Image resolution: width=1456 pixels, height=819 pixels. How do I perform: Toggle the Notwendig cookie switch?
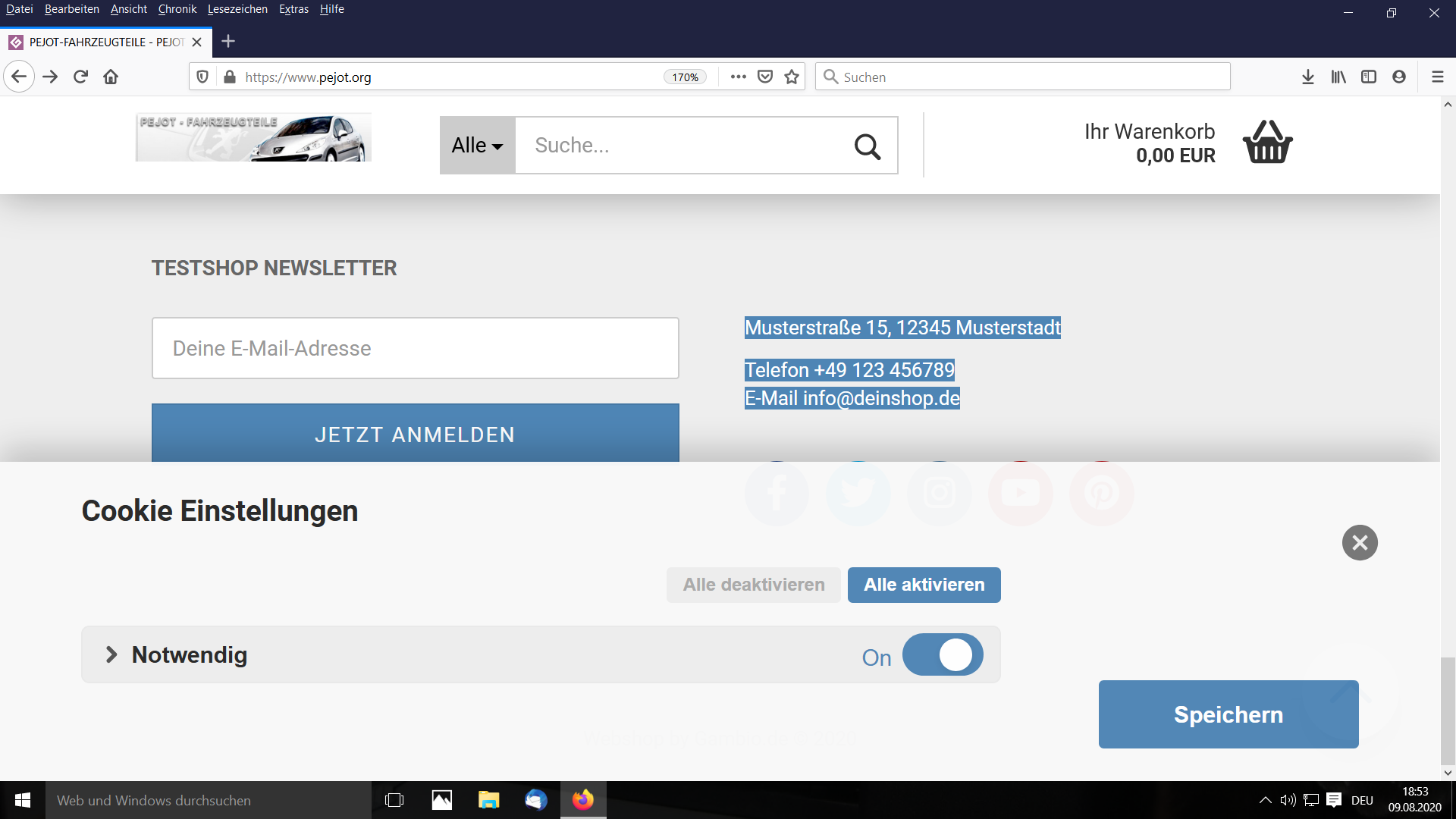point(943,654)
